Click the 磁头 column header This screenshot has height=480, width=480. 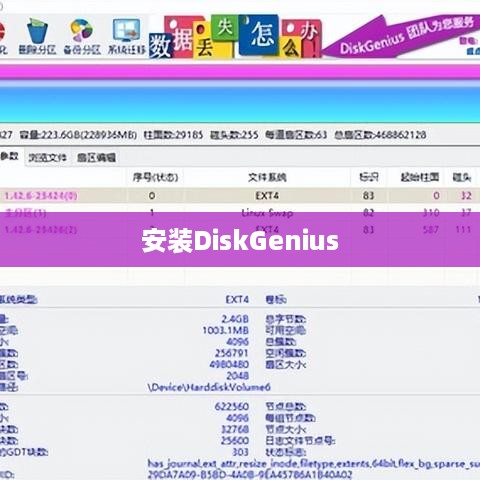point(462,177)
